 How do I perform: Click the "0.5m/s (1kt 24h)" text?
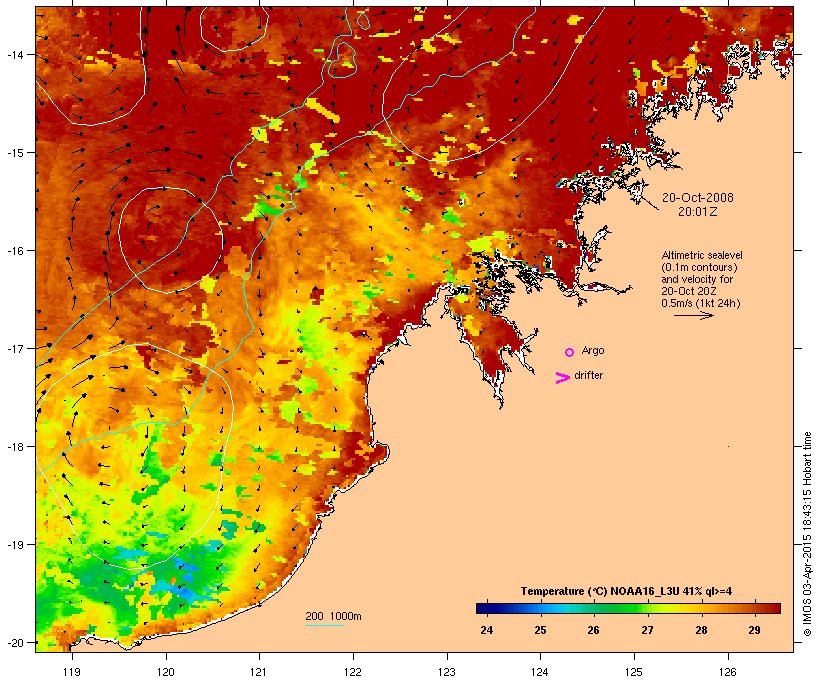pos(701,303)
